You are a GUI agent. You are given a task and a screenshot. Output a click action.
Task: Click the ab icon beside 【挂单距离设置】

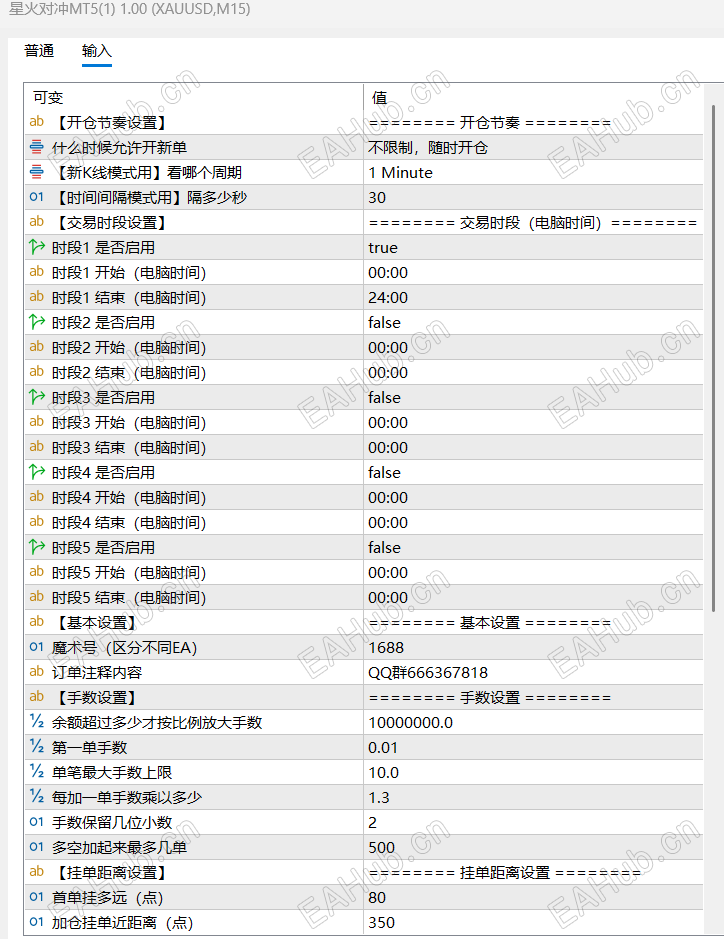[x=37, y=872]
